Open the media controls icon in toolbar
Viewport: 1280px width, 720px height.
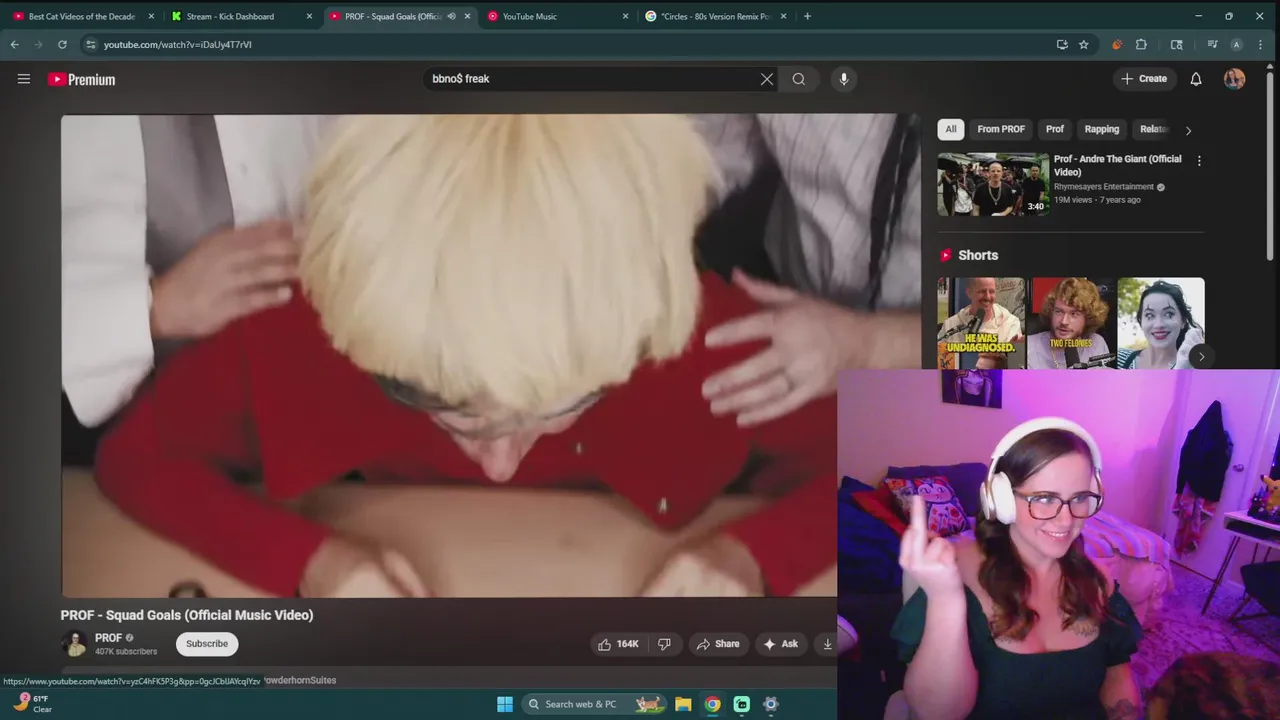(x=1212, y=44)
